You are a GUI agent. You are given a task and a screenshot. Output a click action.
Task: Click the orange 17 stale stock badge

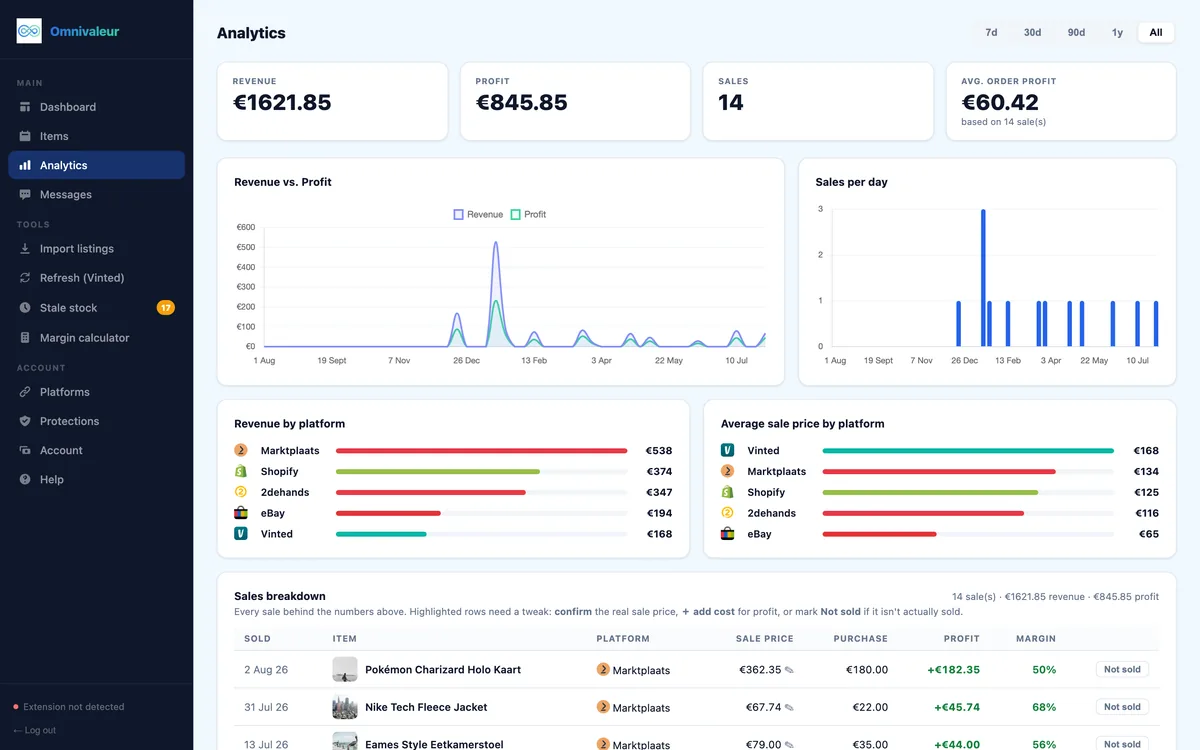pos(166,308)
